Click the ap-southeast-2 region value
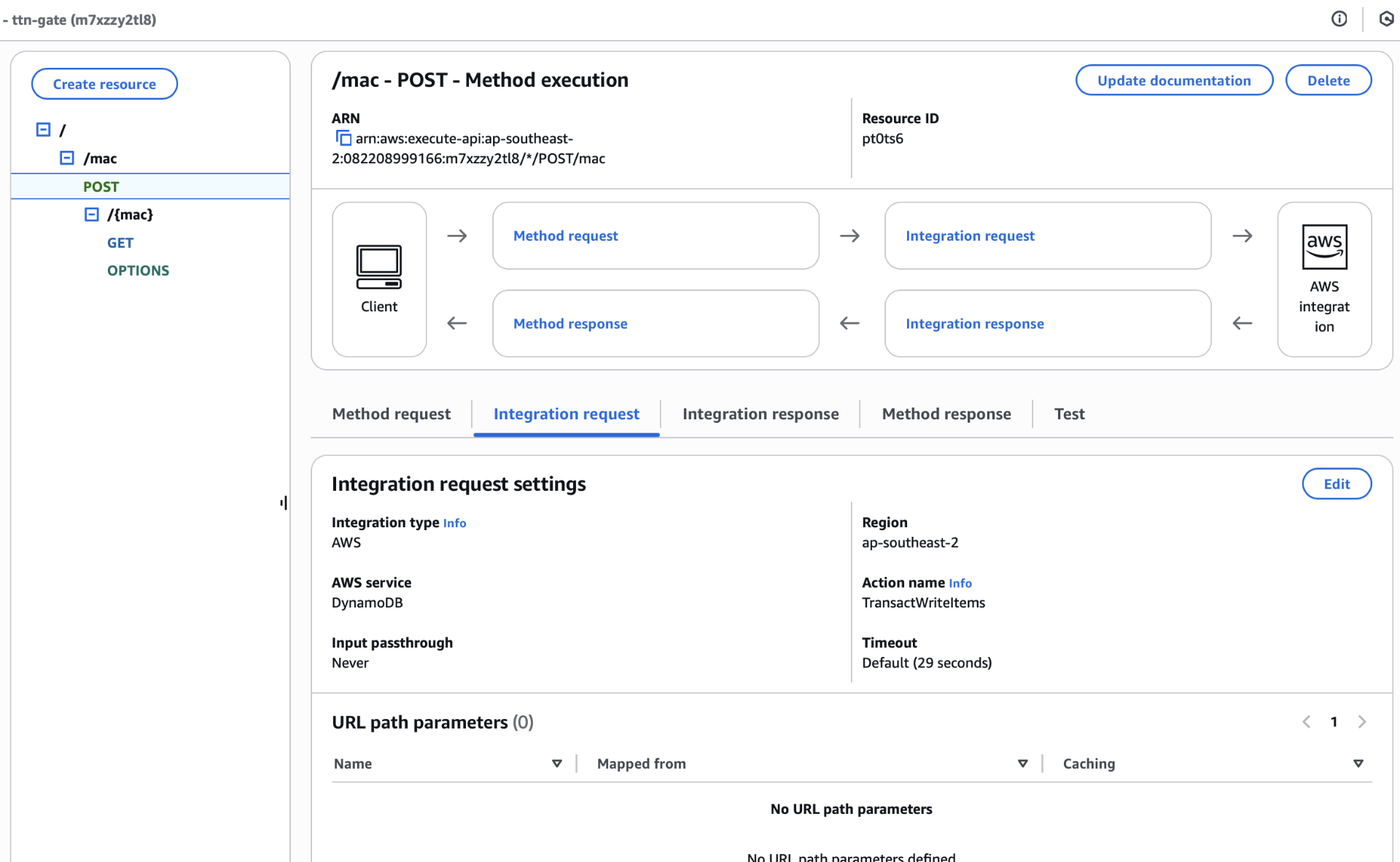1400x862 pixels. point(910,543)
